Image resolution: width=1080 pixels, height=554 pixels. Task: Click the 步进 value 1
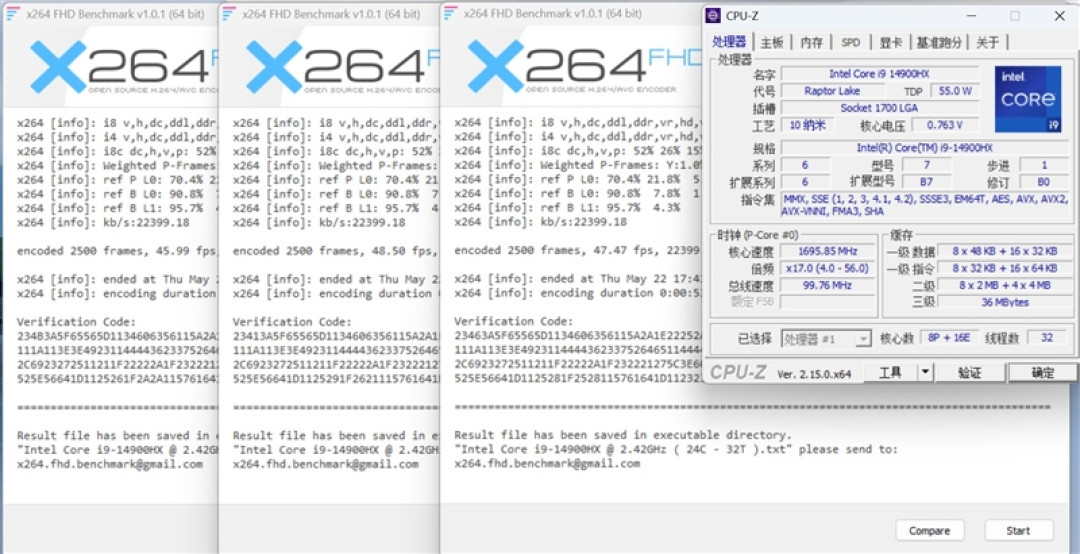[1044, 165]
